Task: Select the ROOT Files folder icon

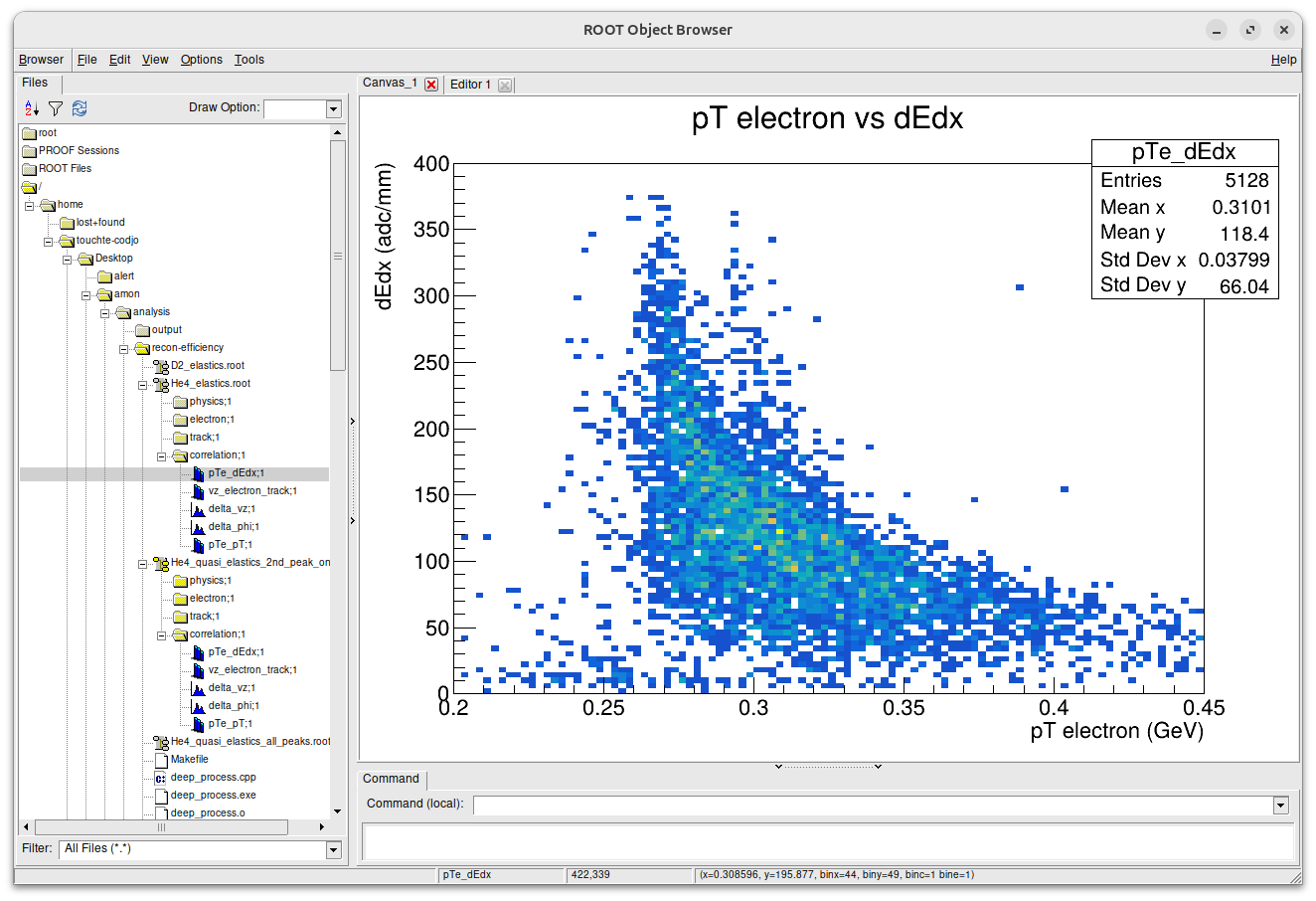Action: coord(29,169)
